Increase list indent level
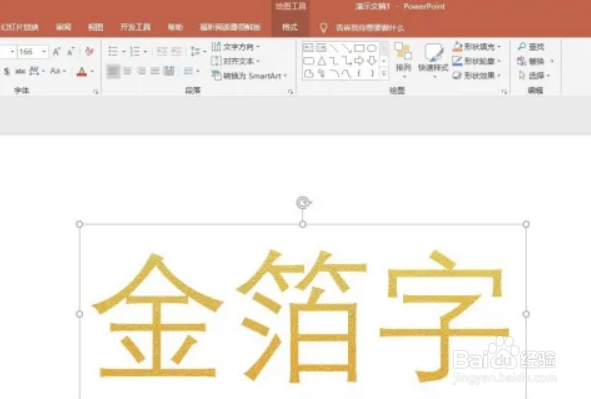This screenshot has height=399, width=591. coord(176,51)
